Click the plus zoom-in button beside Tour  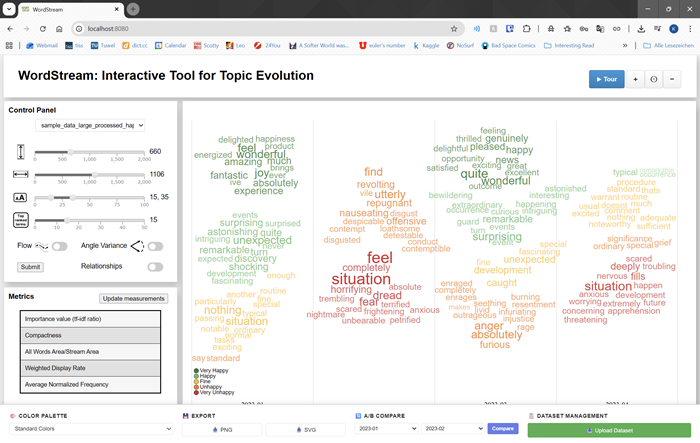(x=637, y=79)
